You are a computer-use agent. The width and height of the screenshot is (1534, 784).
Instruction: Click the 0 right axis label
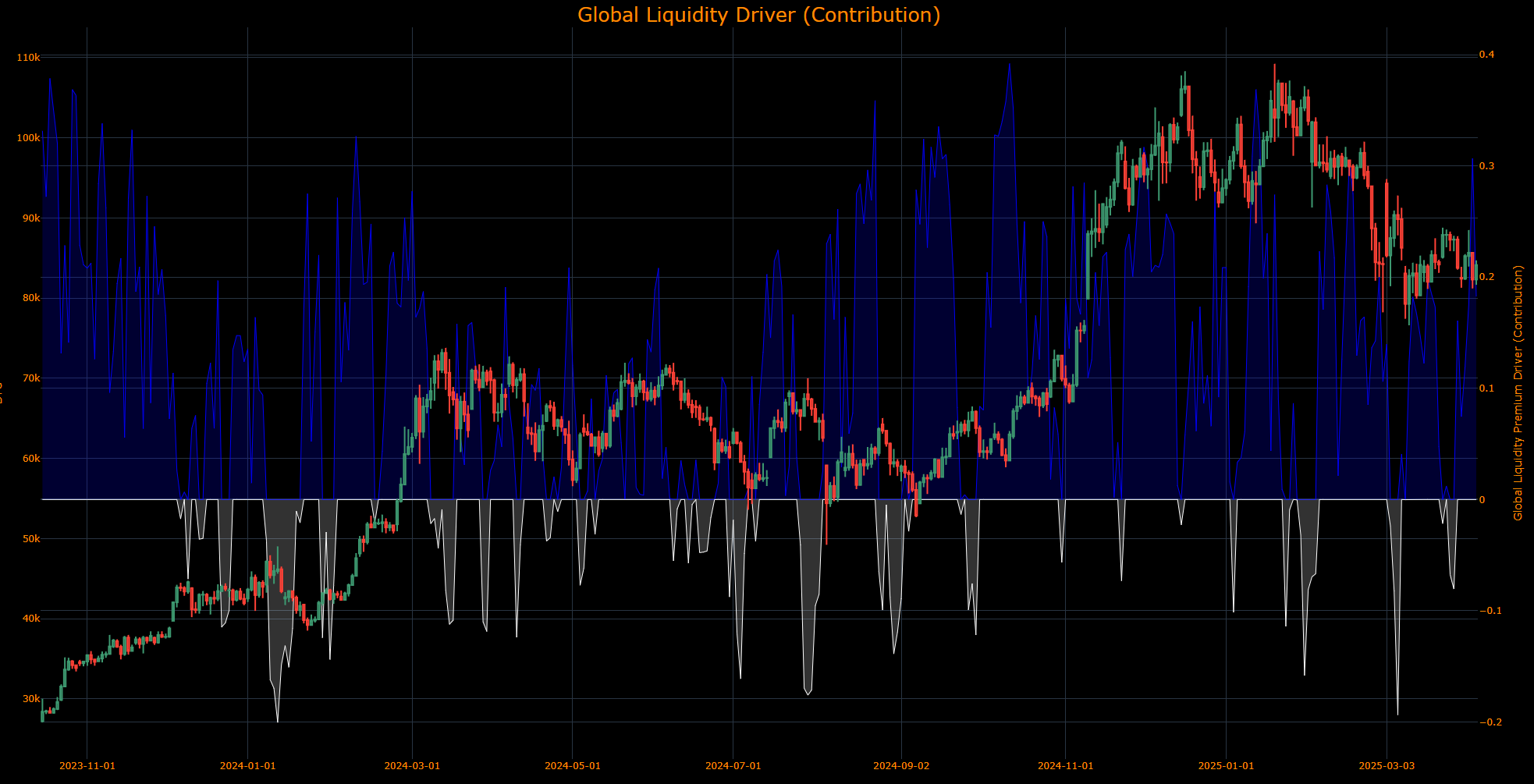(x=1483, y=500)
